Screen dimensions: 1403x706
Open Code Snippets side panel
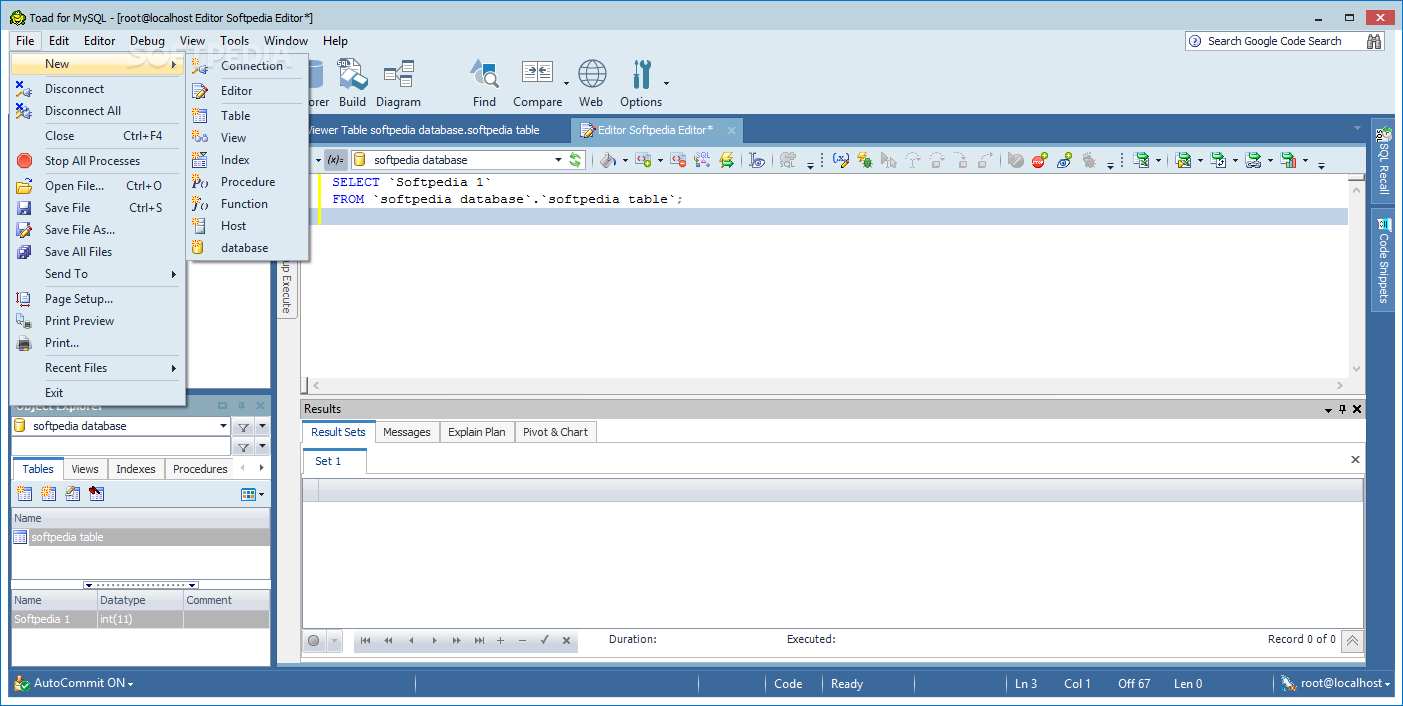pos(1384,262)
